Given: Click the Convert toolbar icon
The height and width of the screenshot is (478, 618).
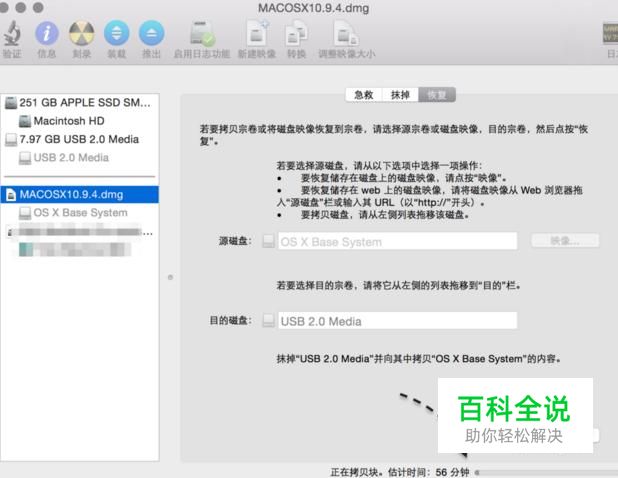Looking at the screenshot, I should (296, 33).
